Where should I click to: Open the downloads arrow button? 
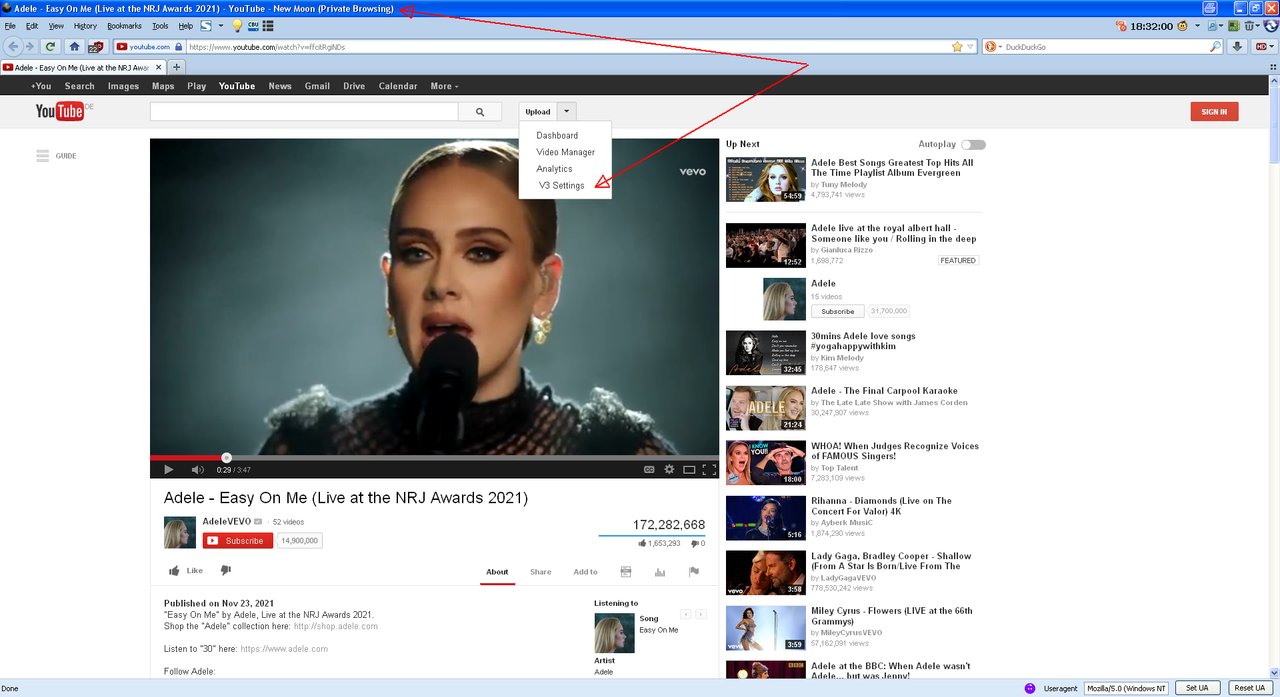pyautogui.click(x=1237, y=47)
